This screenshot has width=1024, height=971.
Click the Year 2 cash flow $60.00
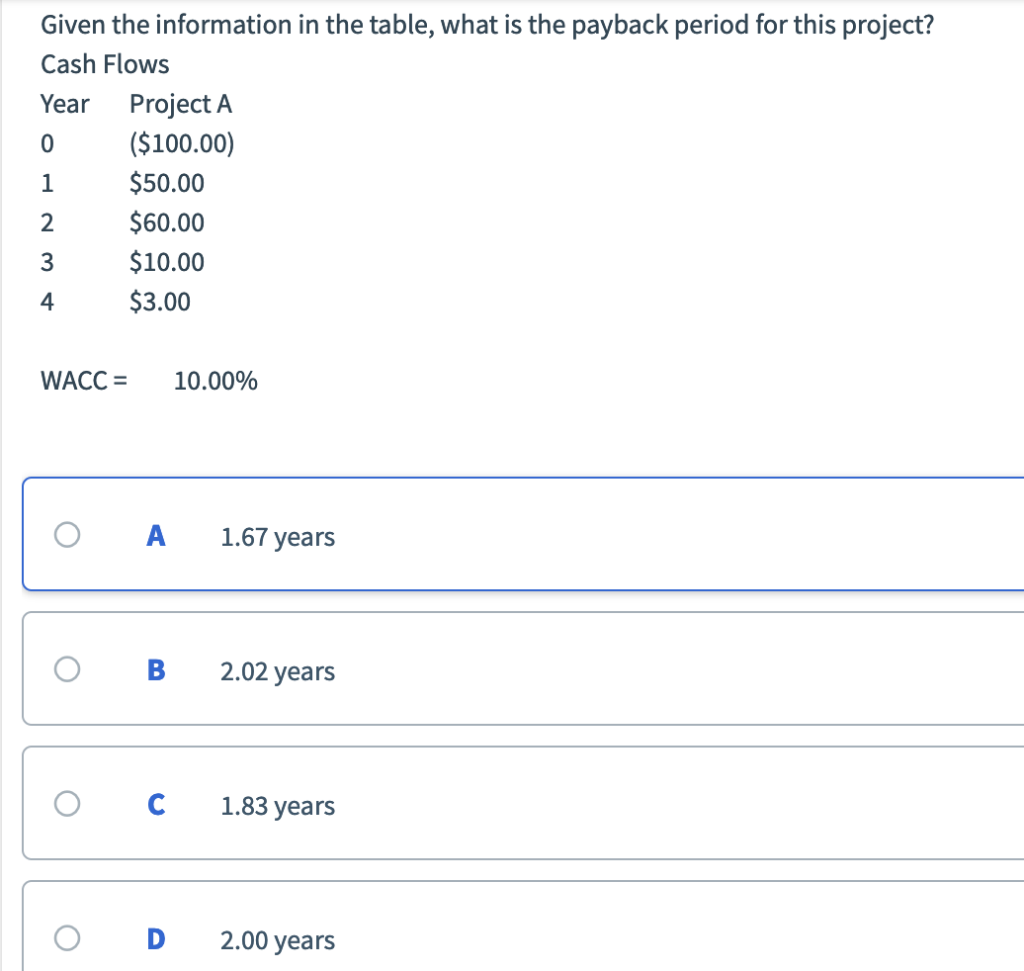pyautogui.click(x=166, y=222)
